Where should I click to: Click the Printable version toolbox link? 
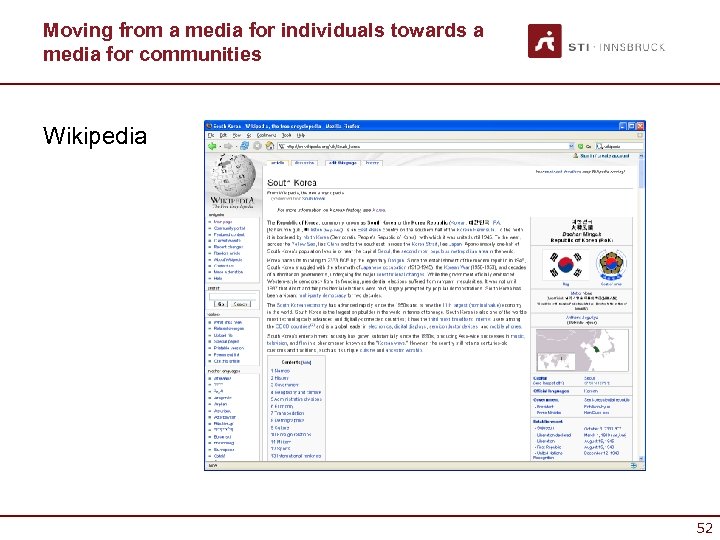pyautogui.click(x=229, y=348)
